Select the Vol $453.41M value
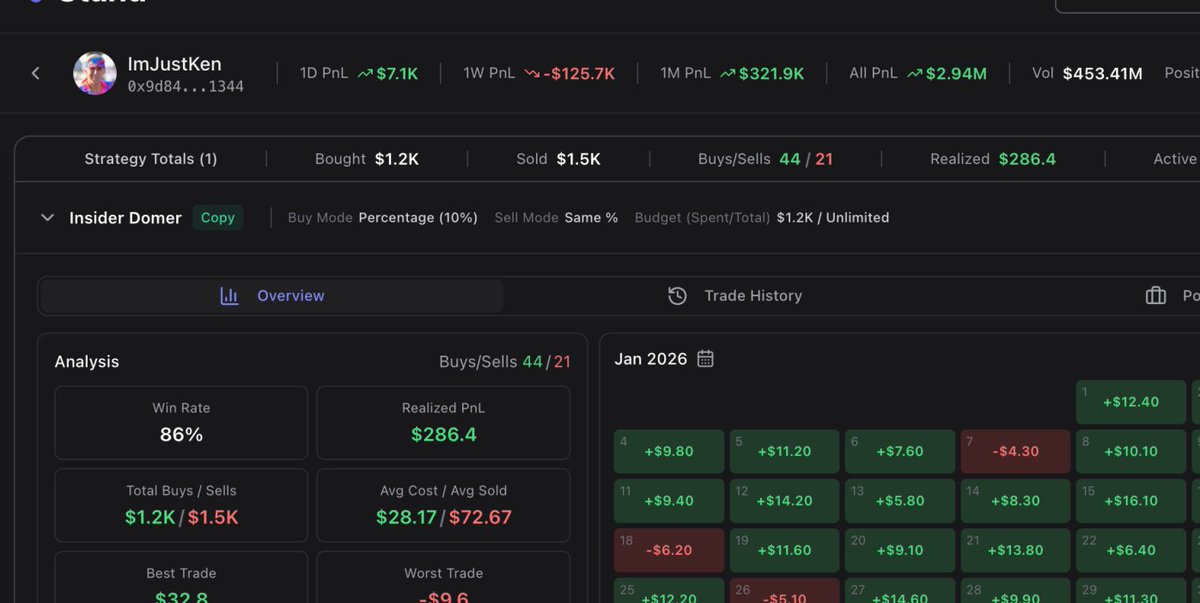 point(1102,73)
